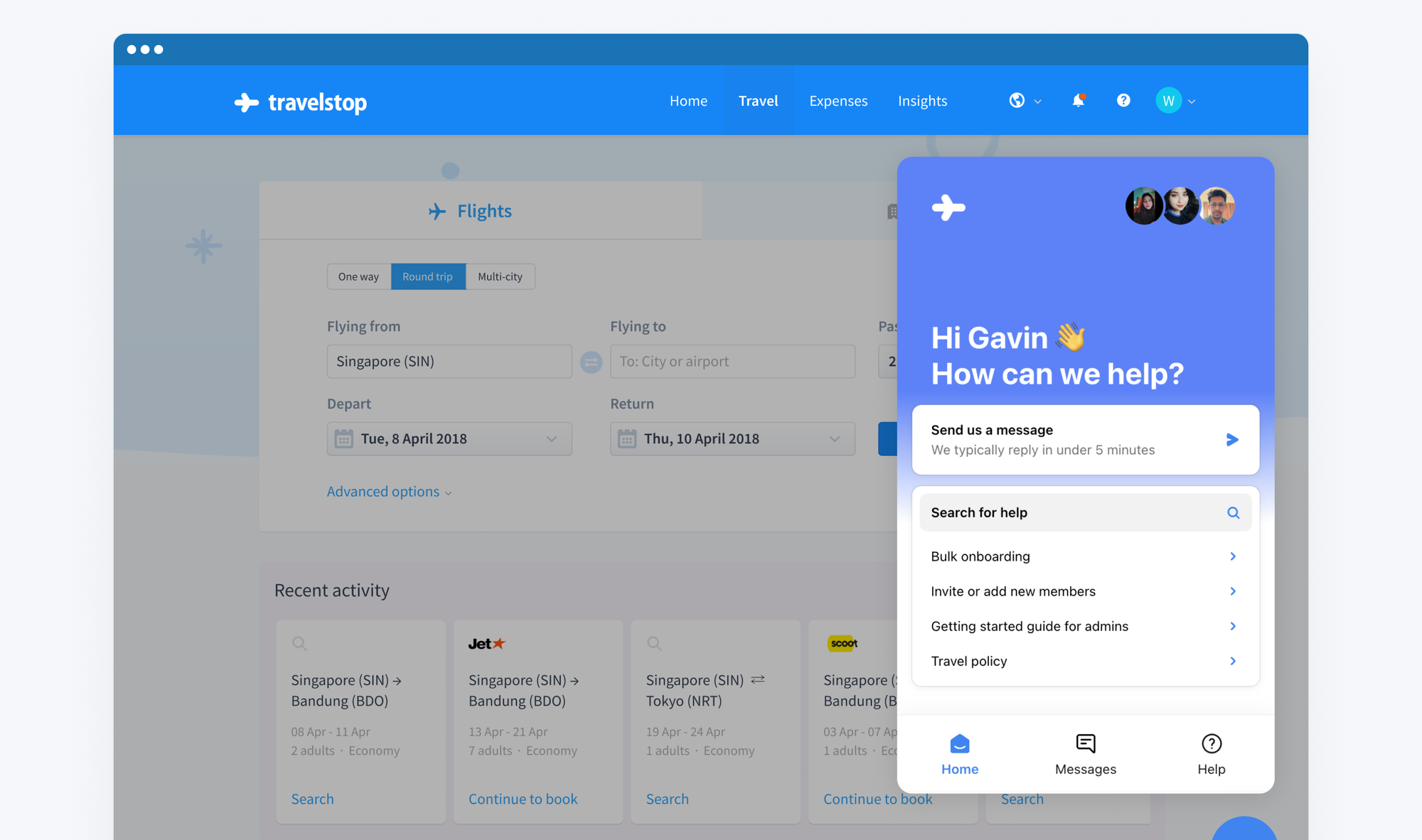Switch to the Flights tab
The width and height of the screenshot is (1422, 840).
coord(481,210)
